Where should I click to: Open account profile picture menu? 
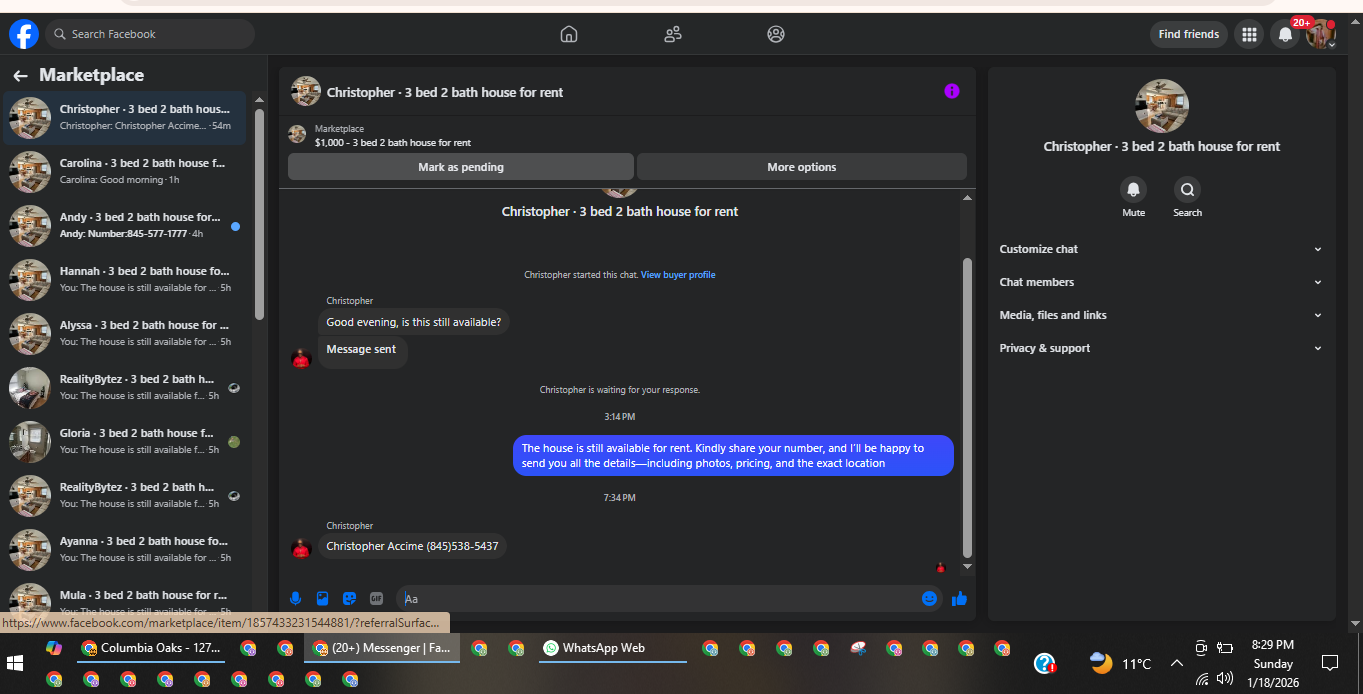click(1321, 34)
